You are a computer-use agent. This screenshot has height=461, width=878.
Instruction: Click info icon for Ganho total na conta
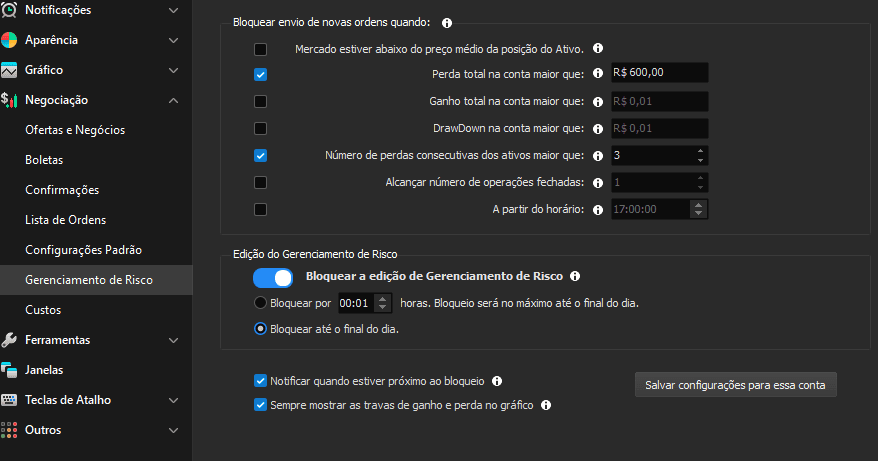[x=598, y=102]
